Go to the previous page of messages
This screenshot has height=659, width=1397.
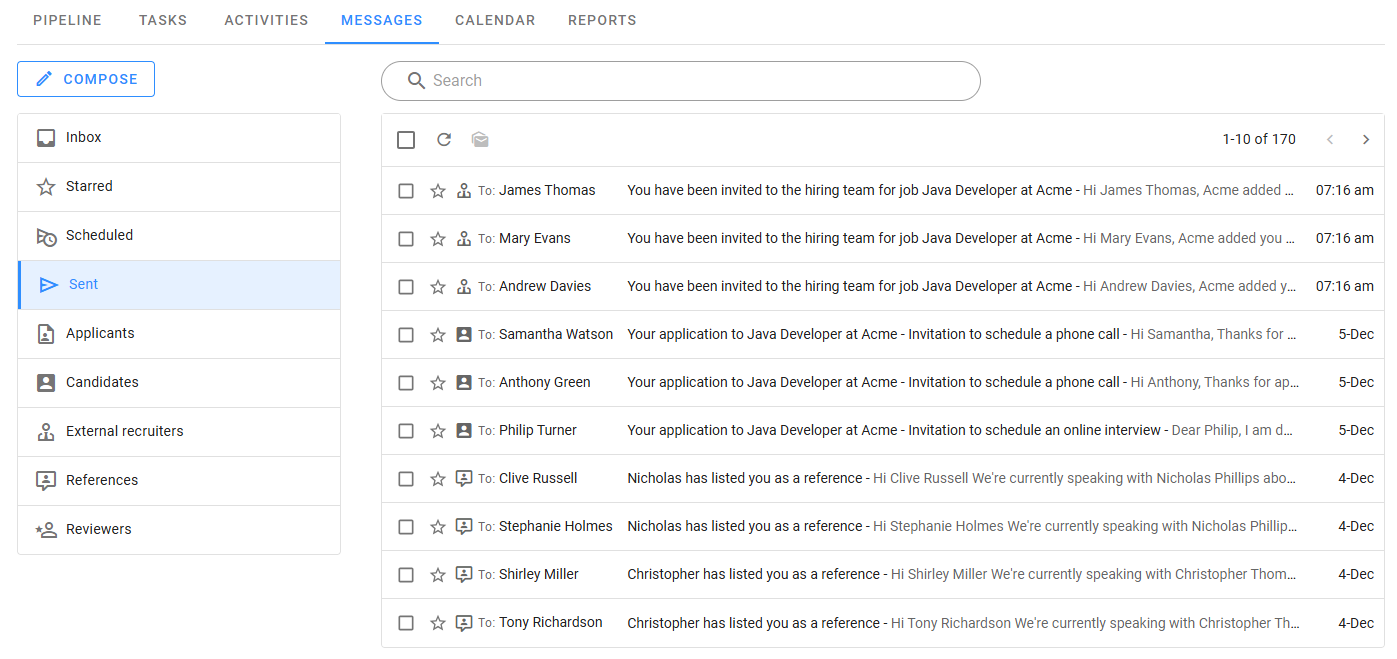(1330, 140)
